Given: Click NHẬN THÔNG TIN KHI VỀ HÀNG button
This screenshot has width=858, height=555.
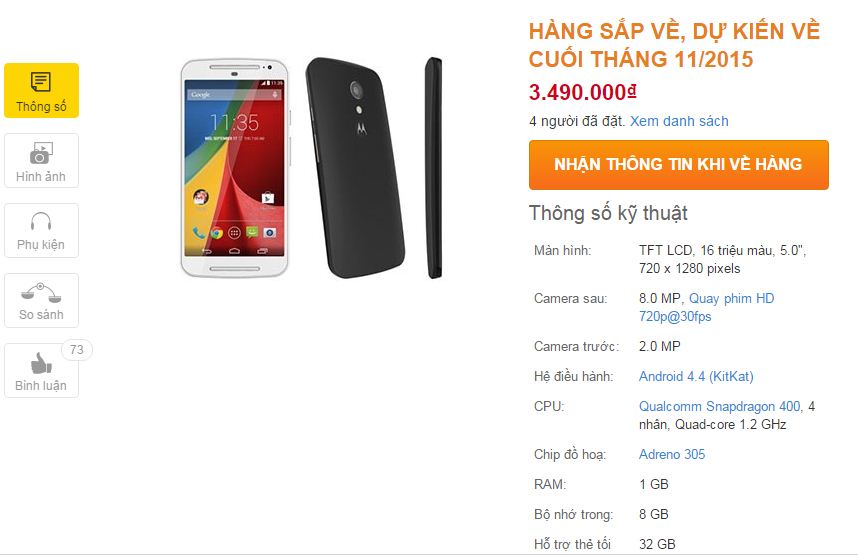Looking at the screenshot, I should (679, 165).
